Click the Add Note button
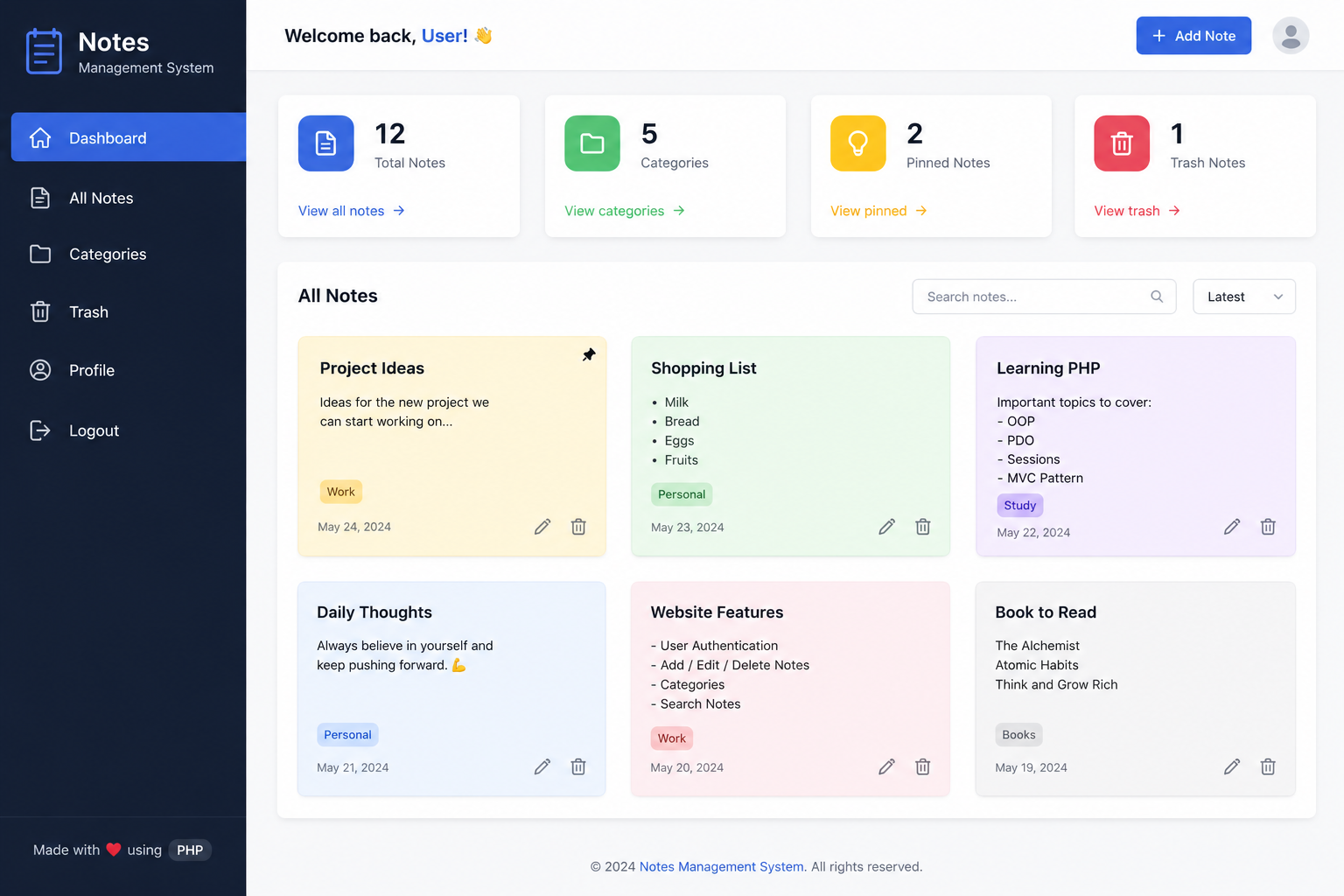Viewport: 1344px width, 896px height. coord(1193,36)
